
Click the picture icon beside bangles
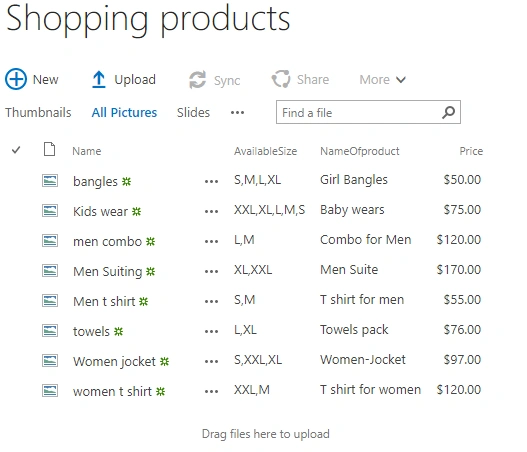click(x=50, y=180)
